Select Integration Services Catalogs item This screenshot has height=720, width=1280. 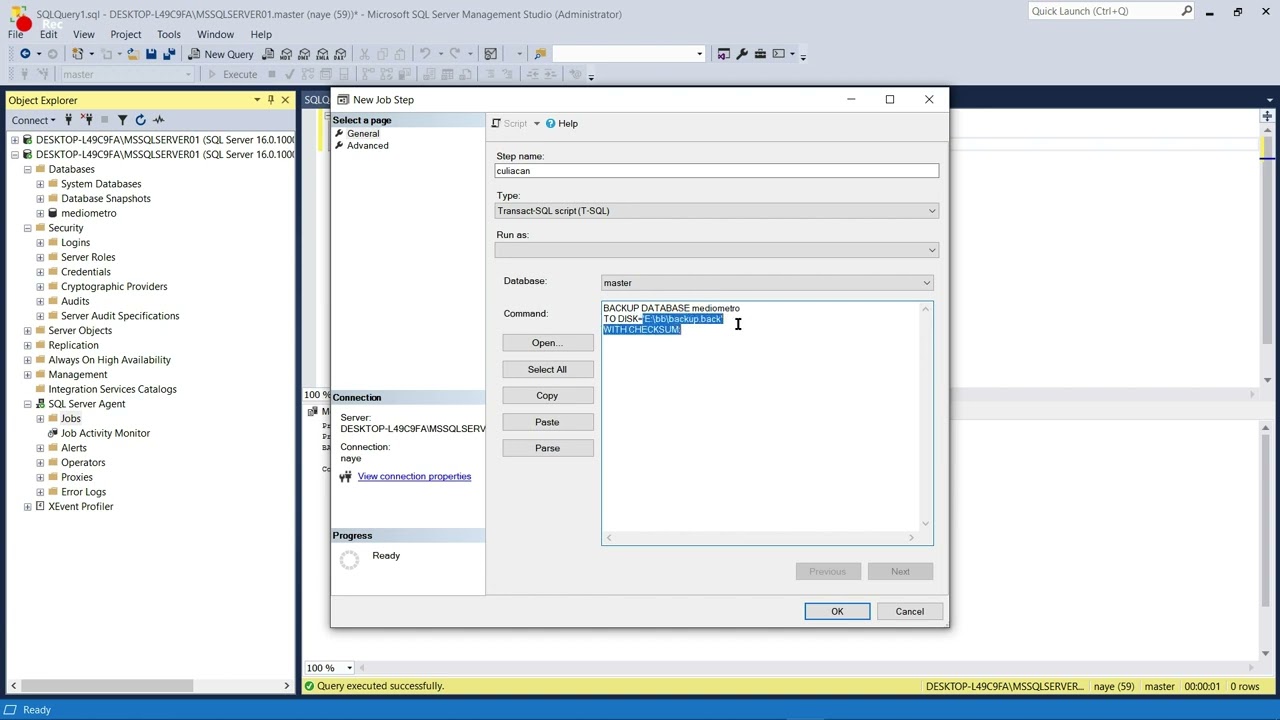coord(112,389)
